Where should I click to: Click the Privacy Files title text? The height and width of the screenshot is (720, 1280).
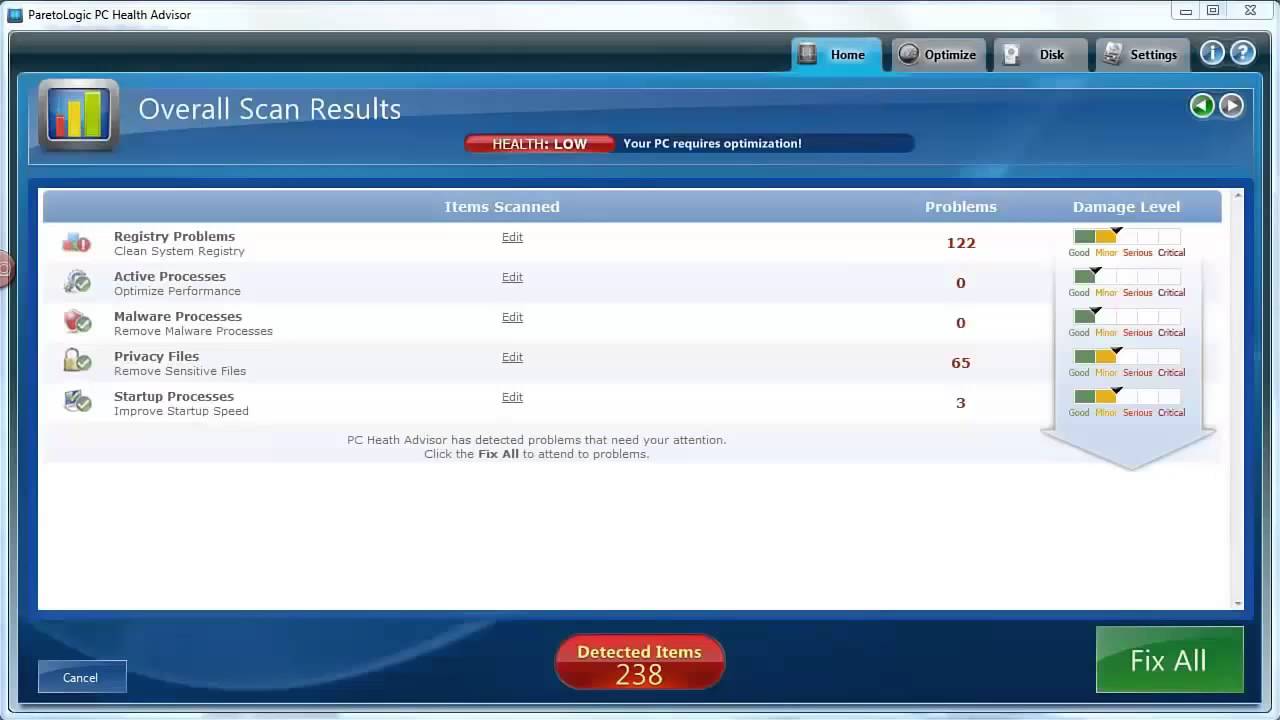click(x=156, y=357)
